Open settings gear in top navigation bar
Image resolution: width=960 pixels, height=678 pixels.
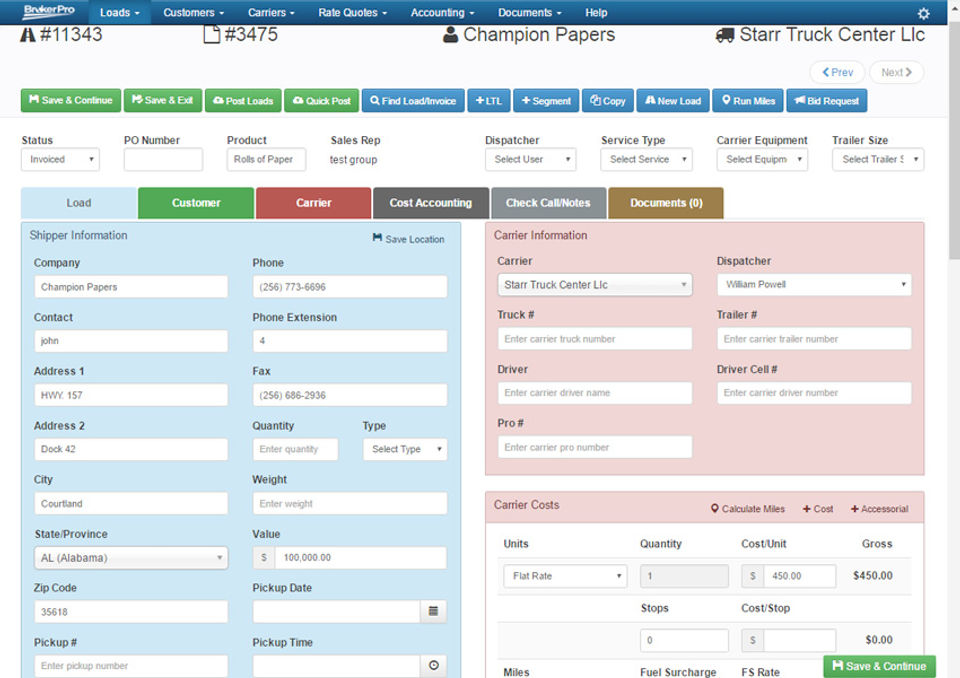[x=923, y=13]
